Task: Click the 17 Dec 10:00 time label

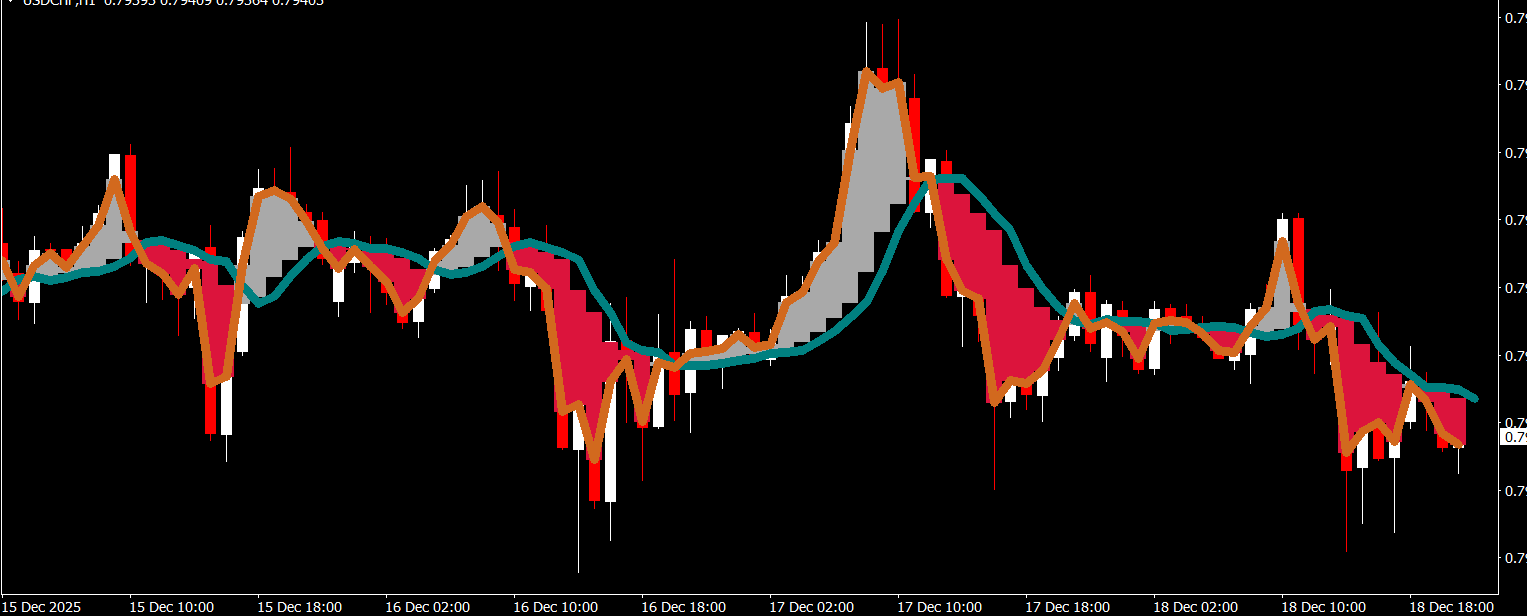Action: click(940, 607)
